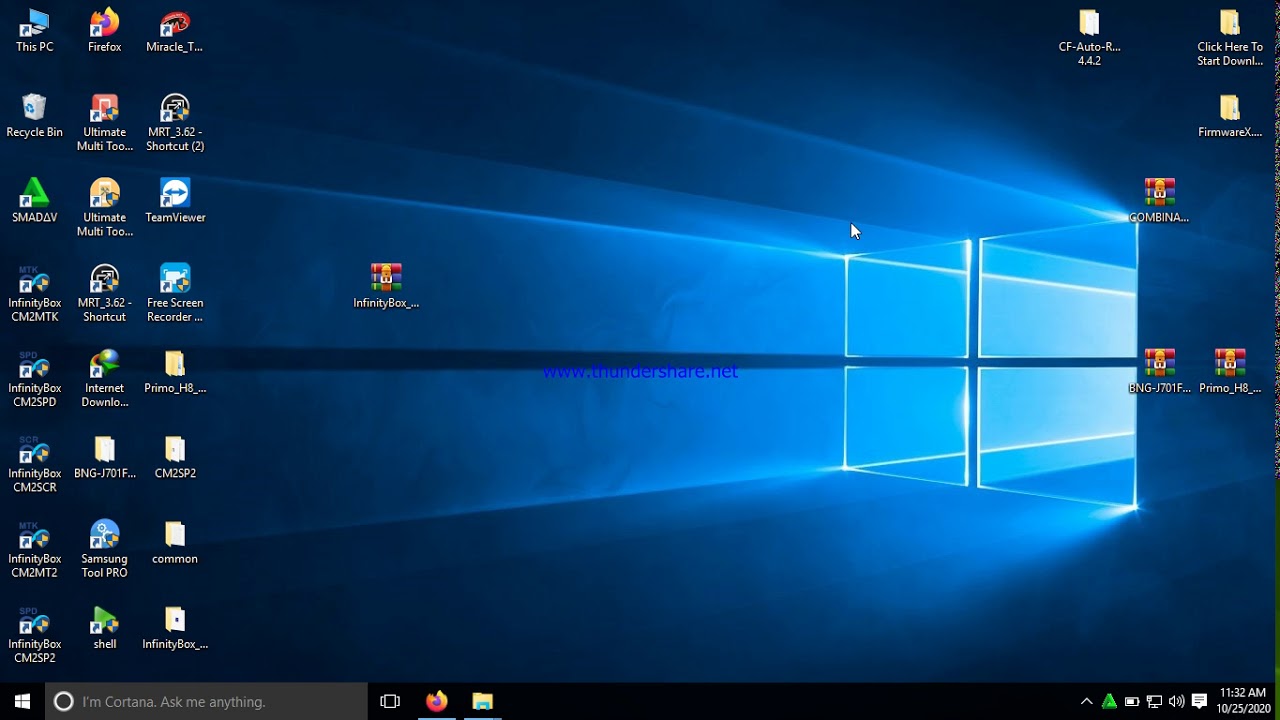Viewport: 1280px width, 720px height.
Task: Click the Smadav tray icon
Action: click(1109, 701)
